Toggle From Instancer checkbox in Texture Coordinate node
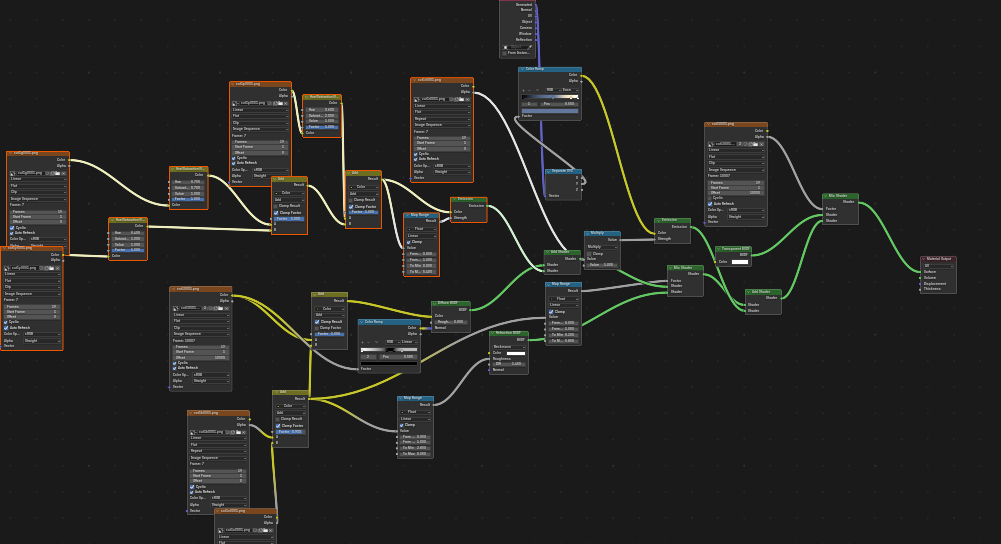 (506, 53)
